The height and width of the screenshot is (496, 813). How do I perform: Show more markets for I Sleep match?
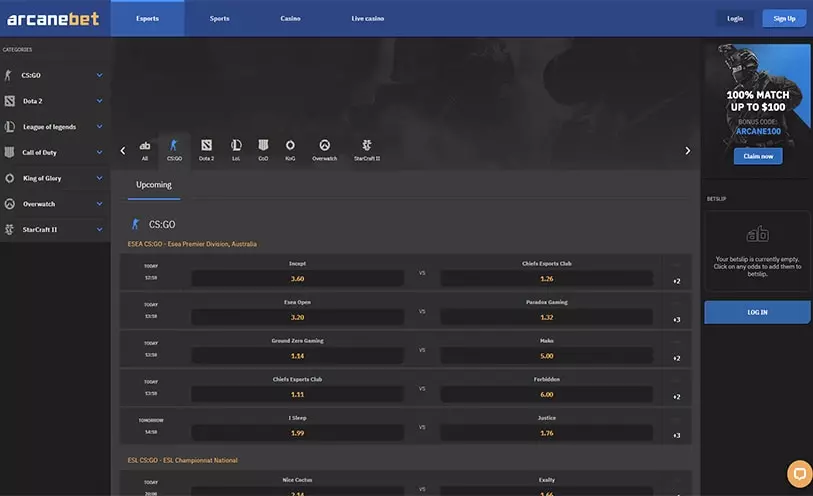[x=677, y=435]
